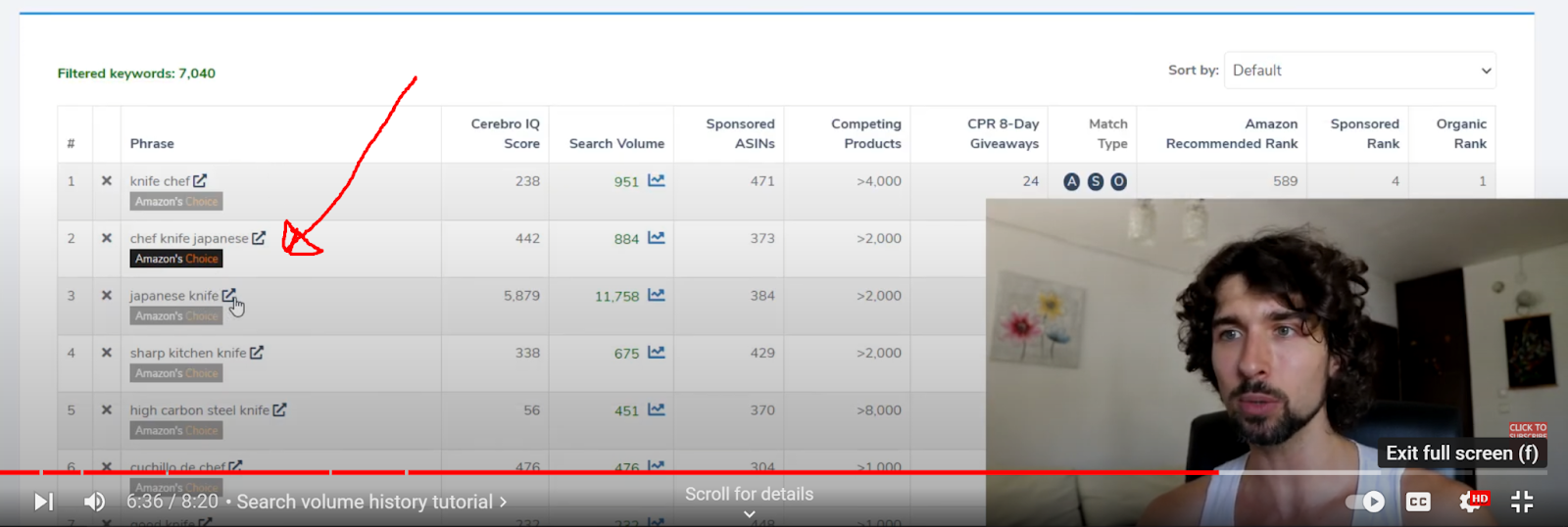1568x527 pixels.
Task: Open search volume history chart for 11,758
Action: 656,295
